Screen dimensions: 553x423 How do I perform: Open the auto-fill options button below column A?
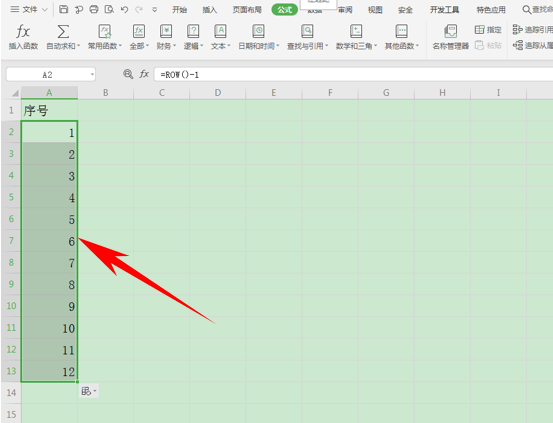[89, 391]
